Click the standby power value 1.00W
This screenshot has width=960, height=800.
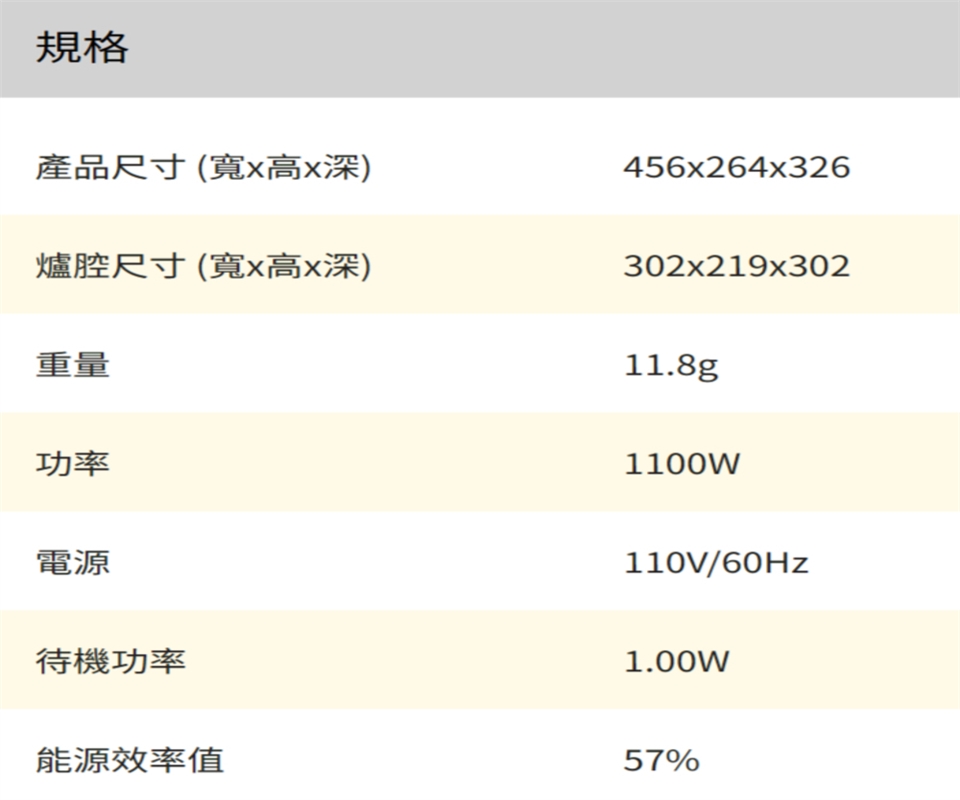click(x=677, y=661)
